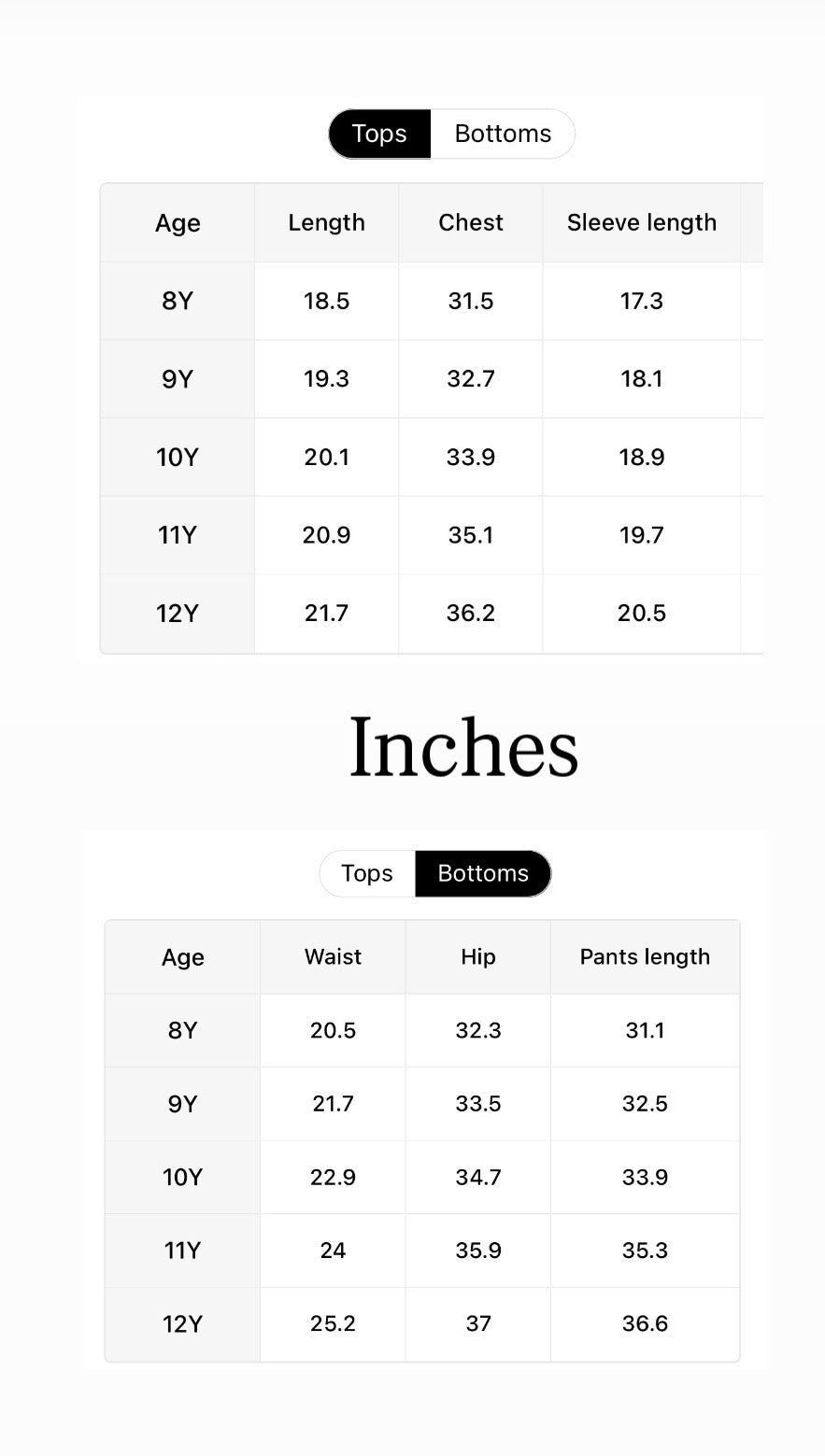This screenshot has width=825, height=1456.
Task: Select the 9Y sleeve length value 18.1
Action: tap(642, 378)
